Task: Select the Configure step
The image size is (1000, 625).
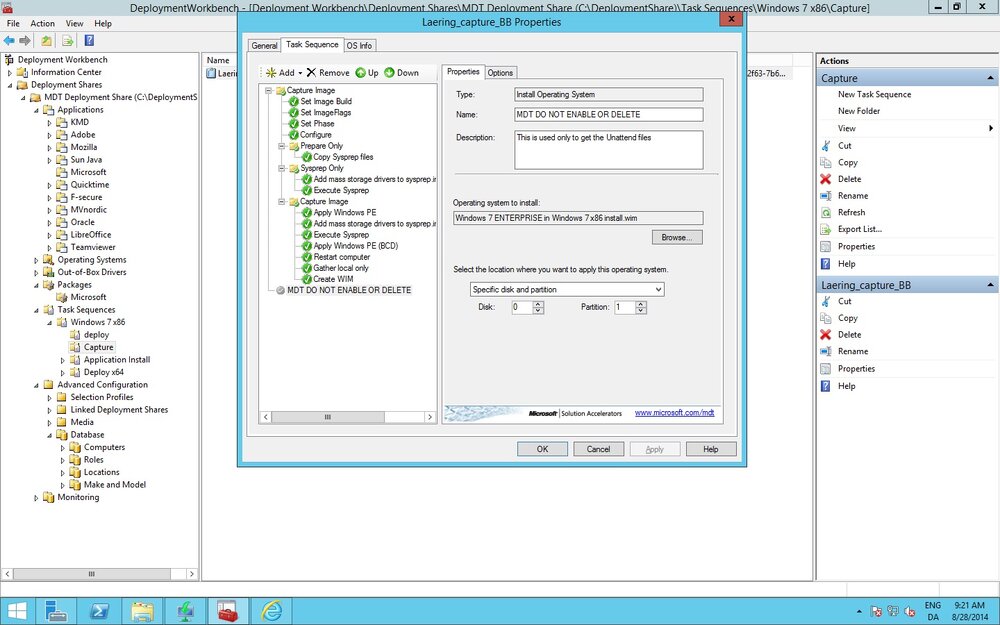Action: (316, 135)
